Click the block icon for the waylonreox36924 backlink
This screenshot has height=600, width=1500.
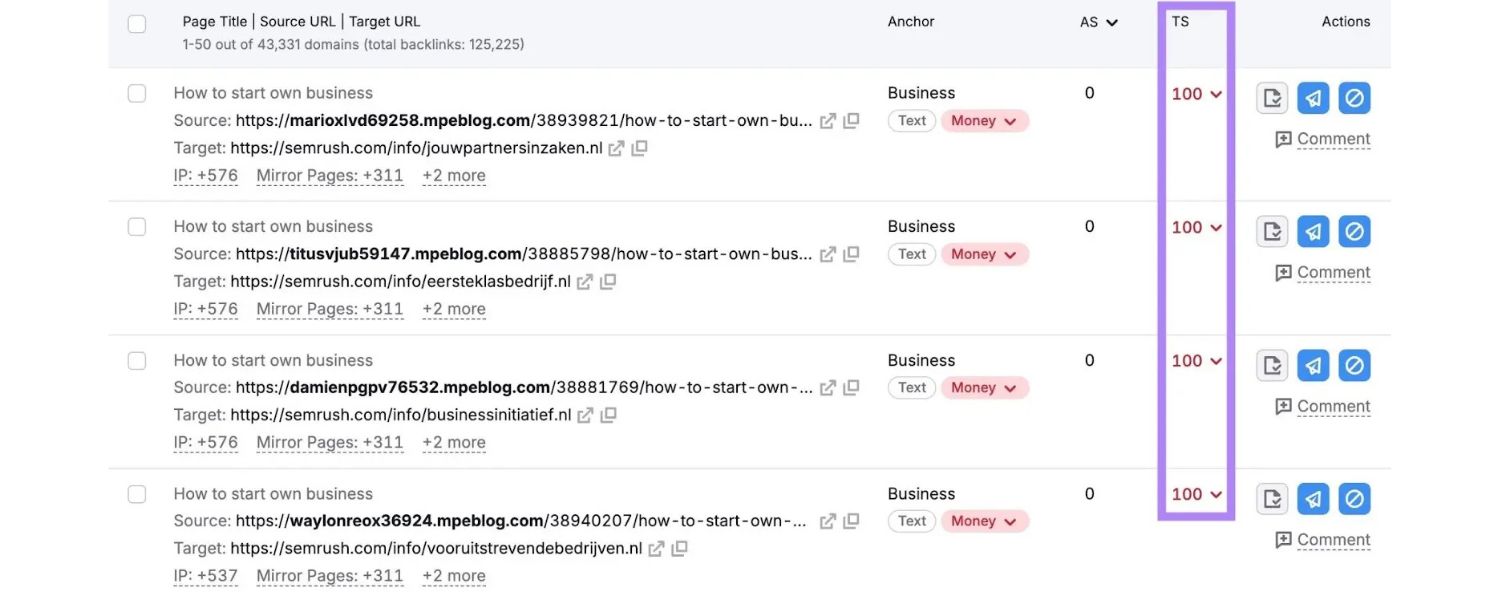pyautogui.click(x=1354, y=497)
